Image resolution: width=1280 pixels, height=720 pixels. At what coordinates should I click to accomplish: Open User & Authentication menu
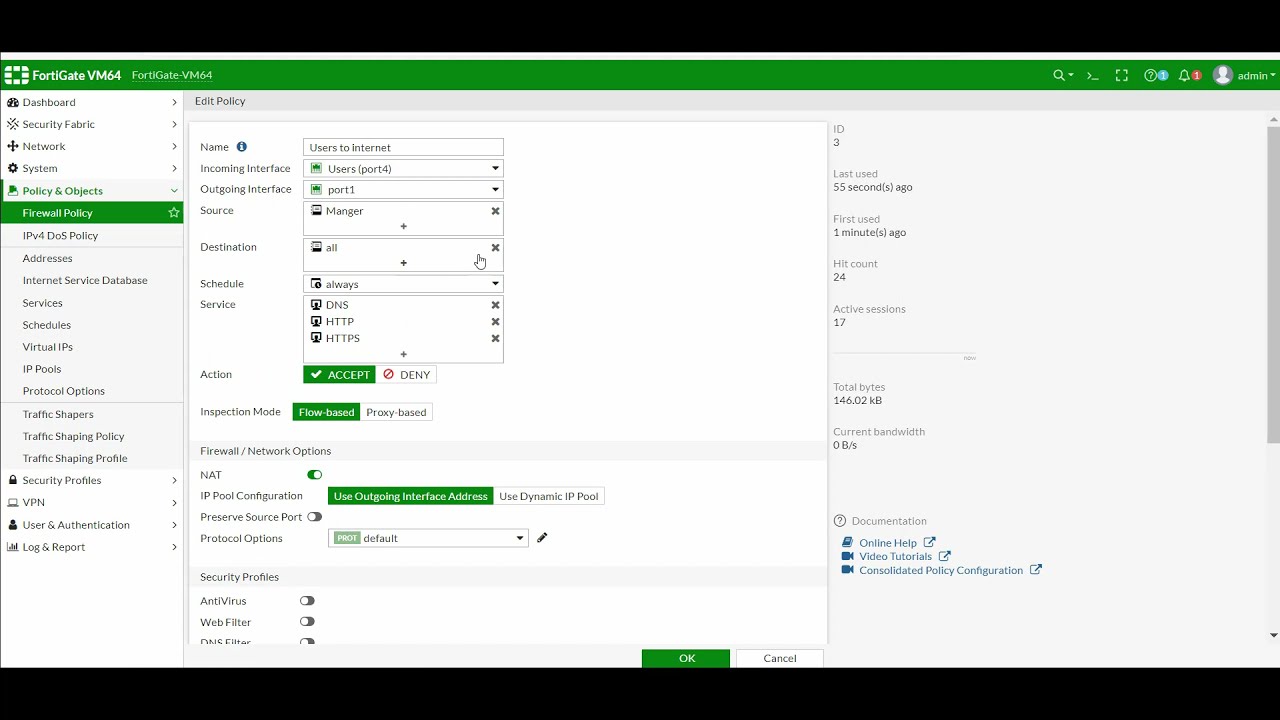click(x=92, y=525)
